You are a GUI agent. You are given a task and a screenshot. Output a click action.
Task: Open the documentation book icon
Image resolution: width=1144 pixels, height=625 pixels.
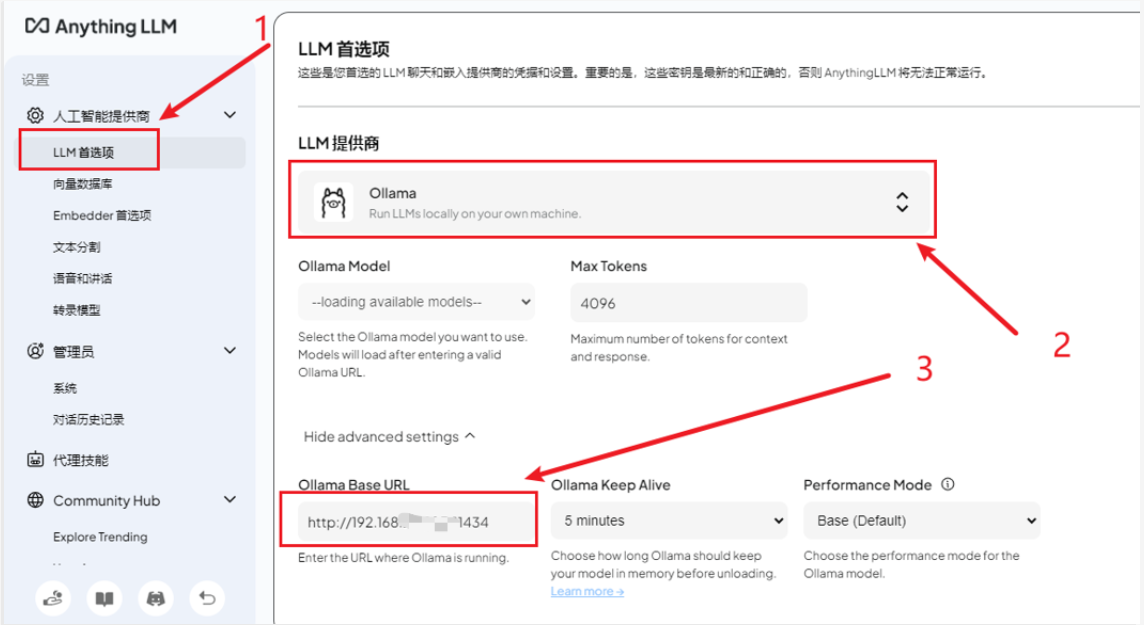(104, 599)
